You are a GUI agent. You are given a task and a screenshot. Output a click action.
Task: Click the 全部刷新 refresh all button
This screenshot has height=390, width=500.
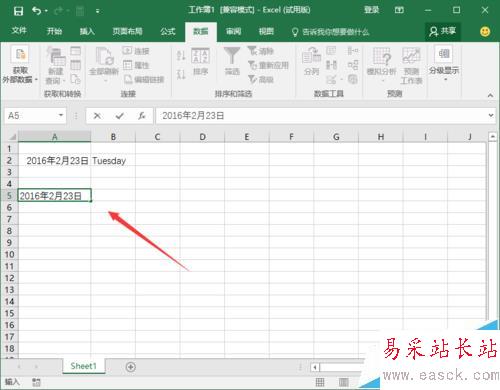point(104,65)
